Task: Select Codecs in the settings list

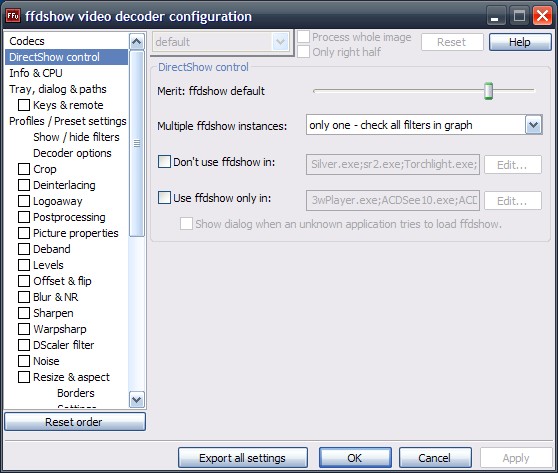Action: click(27, 41)
